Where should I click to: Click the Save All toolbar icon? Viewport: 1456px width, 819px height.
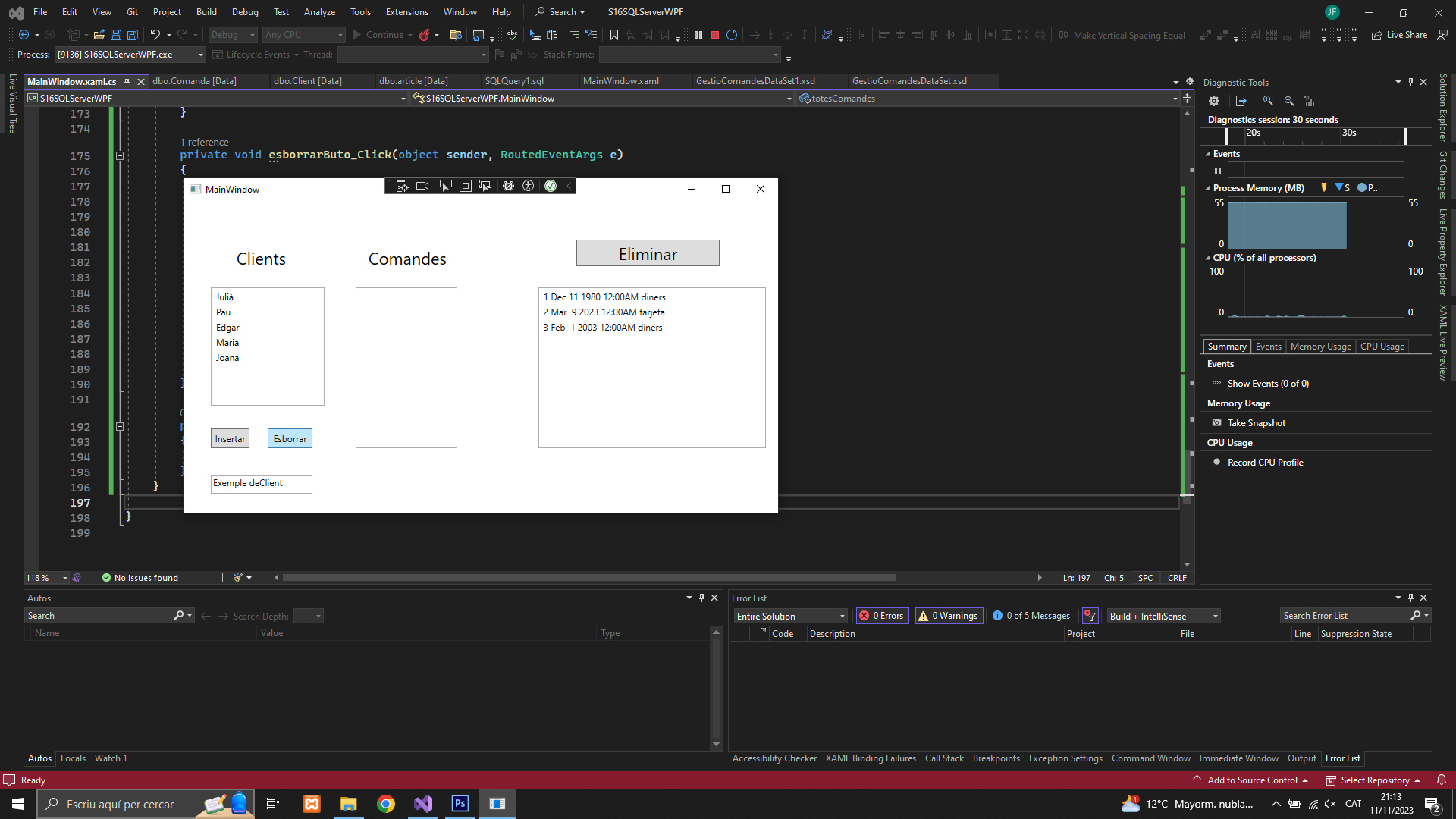point(133,35)
